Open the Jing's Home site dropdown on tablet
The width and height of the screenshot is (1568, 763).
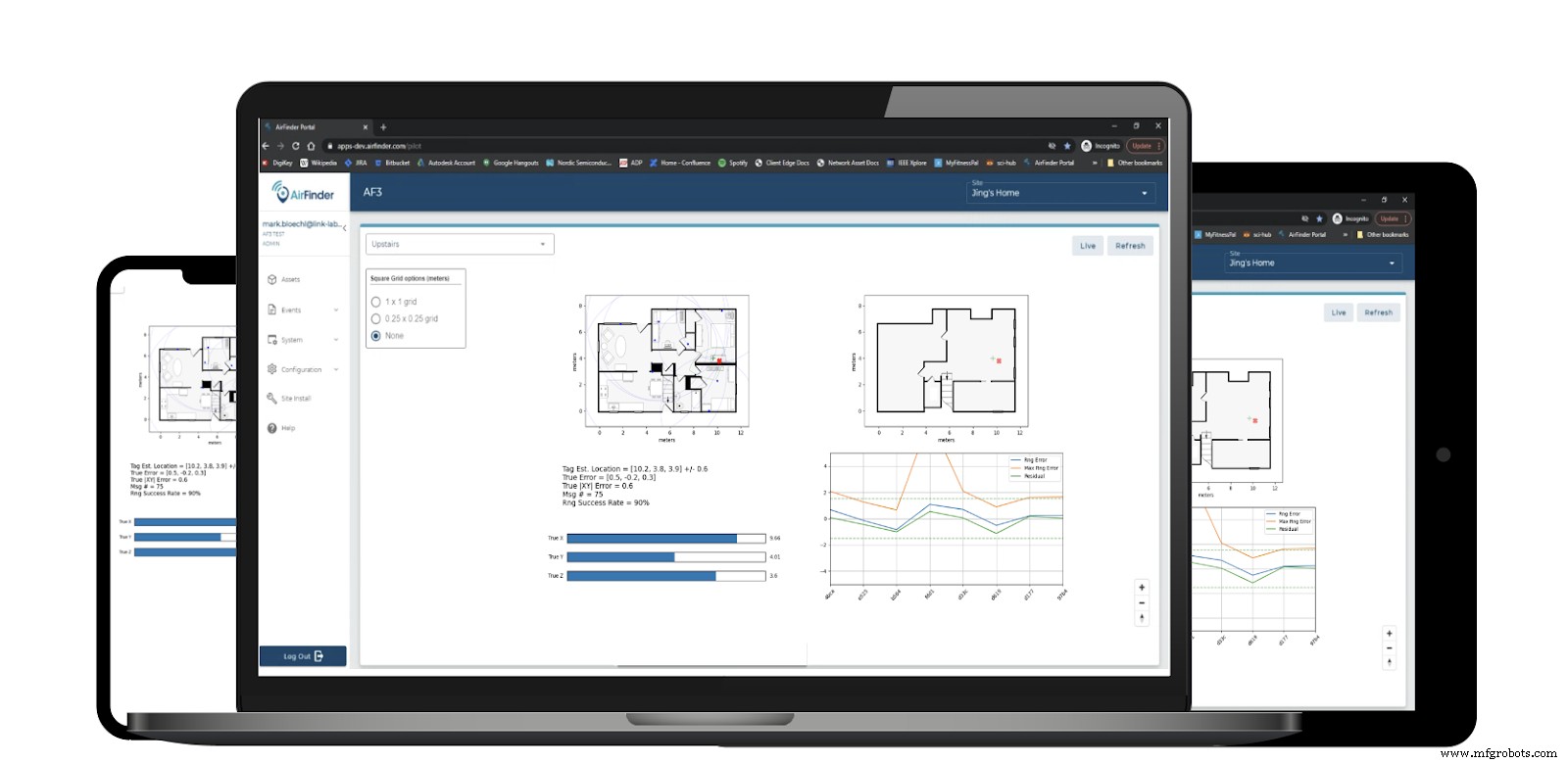coord(1314,262)
